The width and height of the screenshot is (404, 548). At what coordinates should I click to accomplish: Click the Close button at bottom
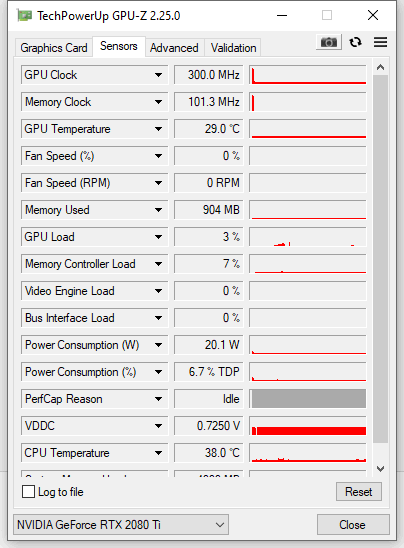tap(353, 525)
